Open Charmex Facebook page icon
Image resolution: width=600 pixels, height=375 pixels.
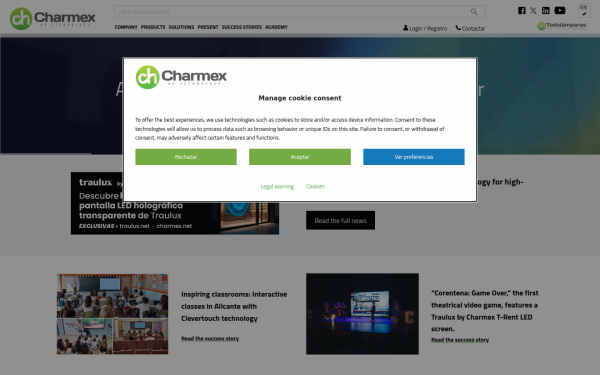522,10
